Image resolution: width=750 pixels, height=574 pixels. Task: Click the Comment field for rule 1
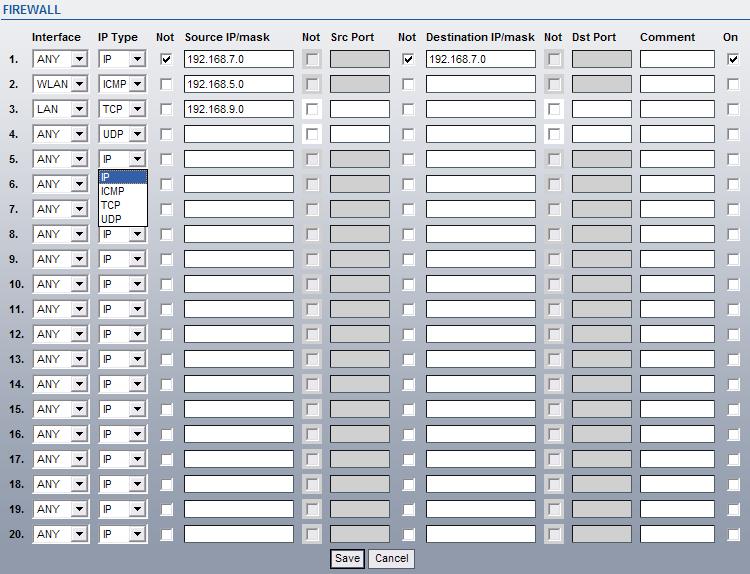tap(676, 59)
